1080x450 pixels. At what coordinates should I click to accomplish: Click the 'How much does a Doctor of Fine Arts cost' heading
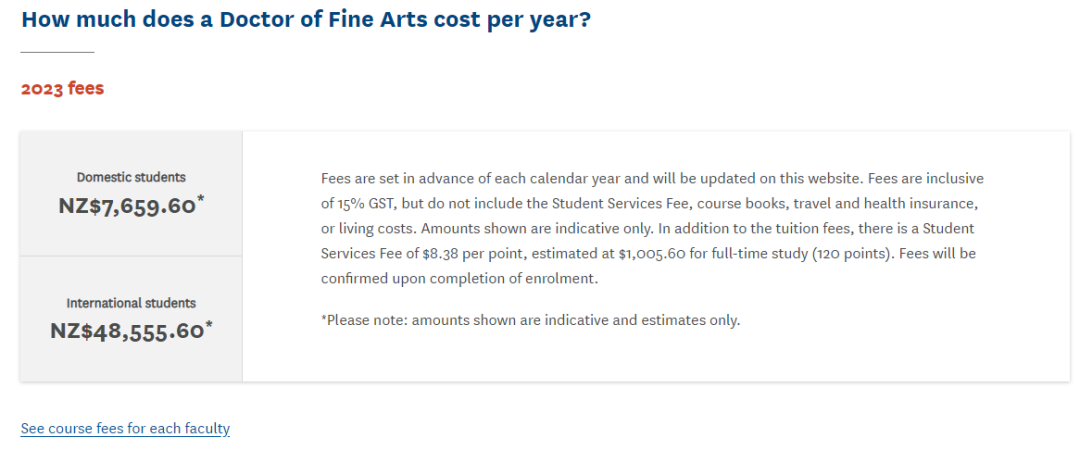point(306,19)
